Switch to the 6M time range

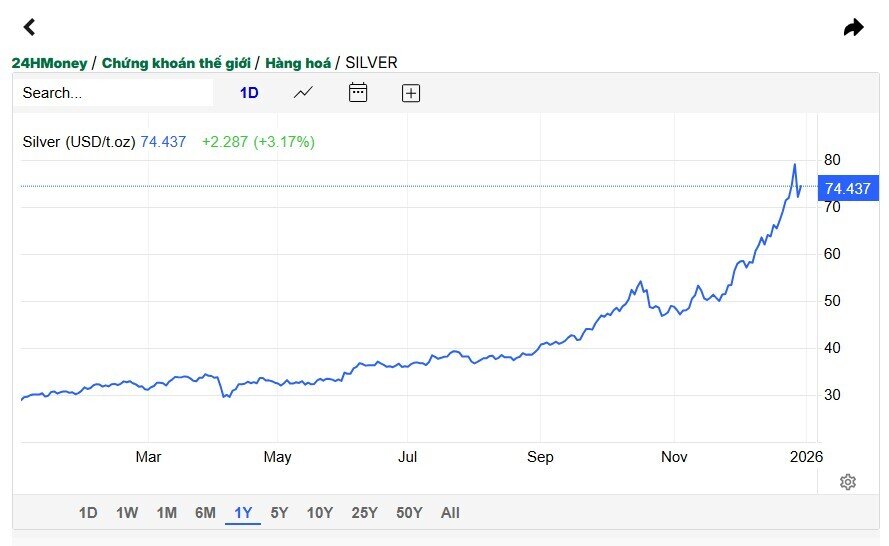(x=205, y=513)
